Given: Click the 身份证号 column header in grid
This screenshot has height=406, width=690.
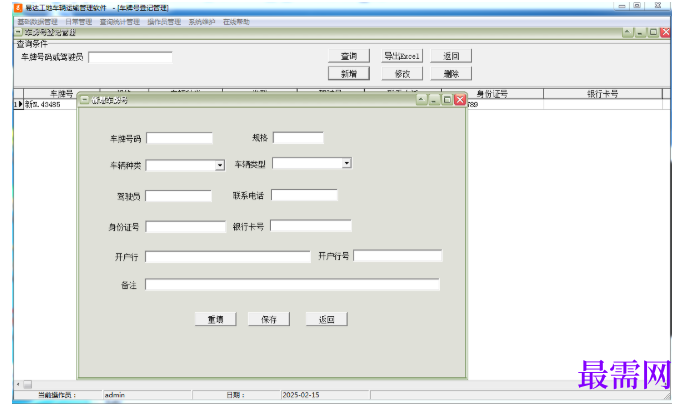Looking at the screenshot, I should (x=492, y=93).
